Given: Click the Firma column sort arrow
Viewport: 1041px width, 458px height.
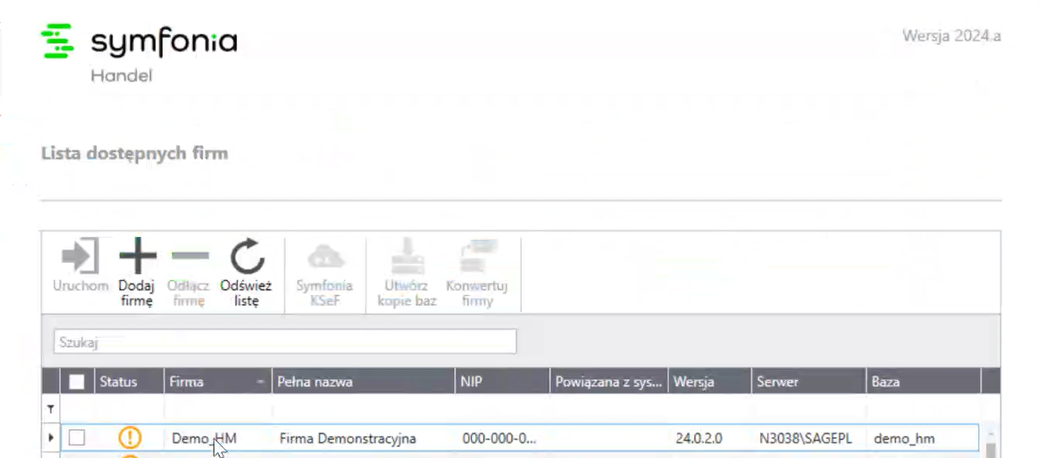Looking at the screenshot, I should pos(261,382).
